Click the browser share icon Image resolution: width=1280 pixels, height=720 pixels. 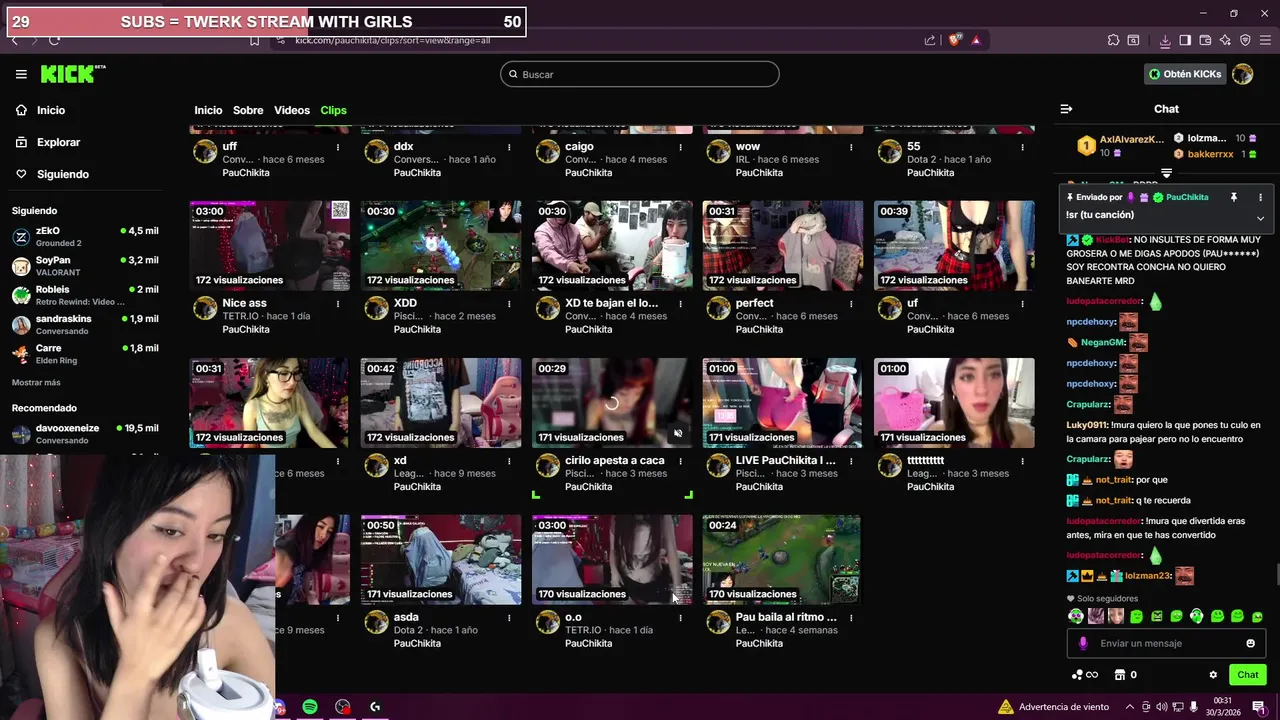point(930,40)
